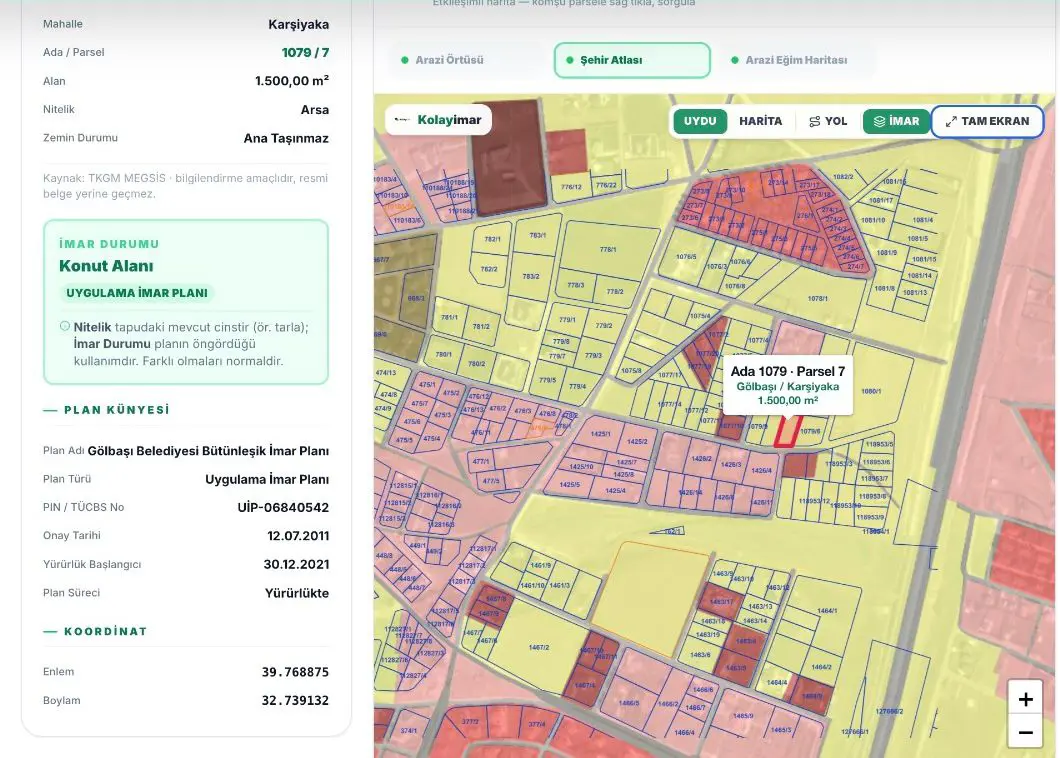Viewport: 1060px width, 758px height.
Task: Switch the map to UYDU satellite view
Action: pos(700,121)
